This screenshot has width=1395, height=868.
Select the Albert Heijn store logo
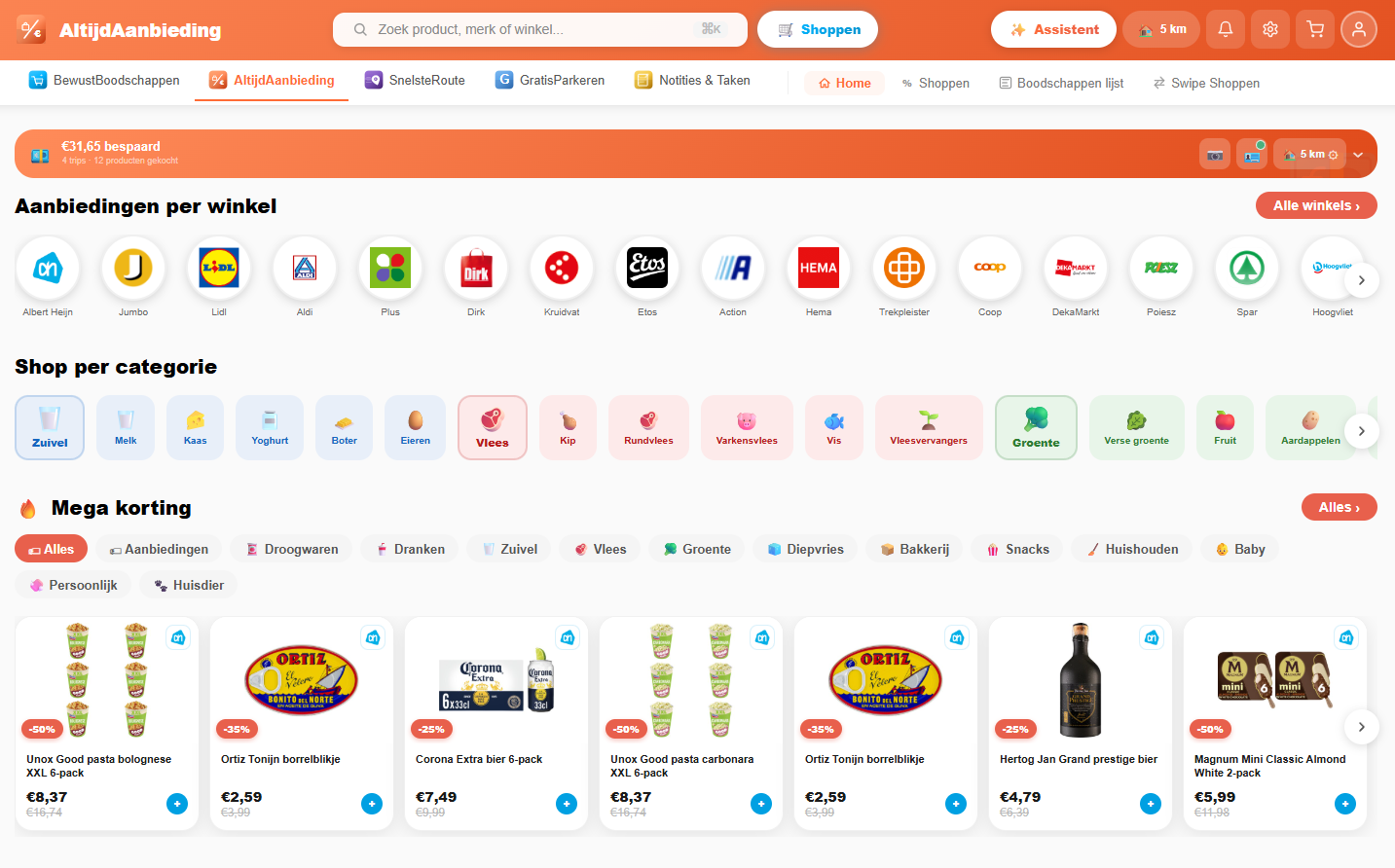click(47, 268)
